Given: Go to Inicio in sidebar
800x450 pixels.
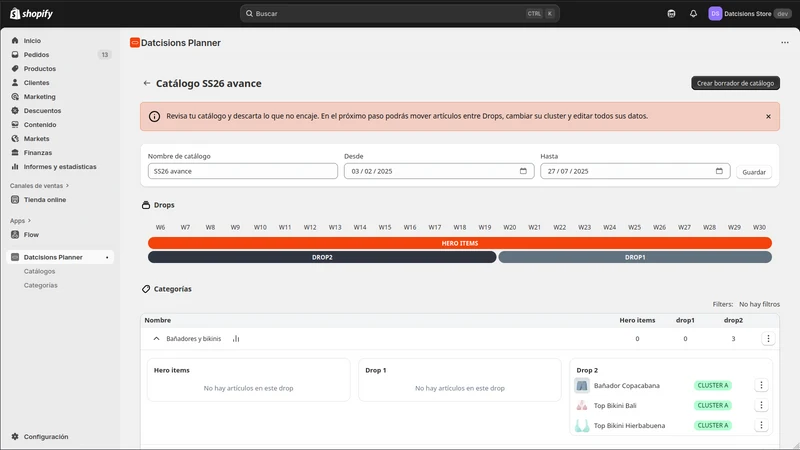Looking at the screenshot, I should pos(32,40).
